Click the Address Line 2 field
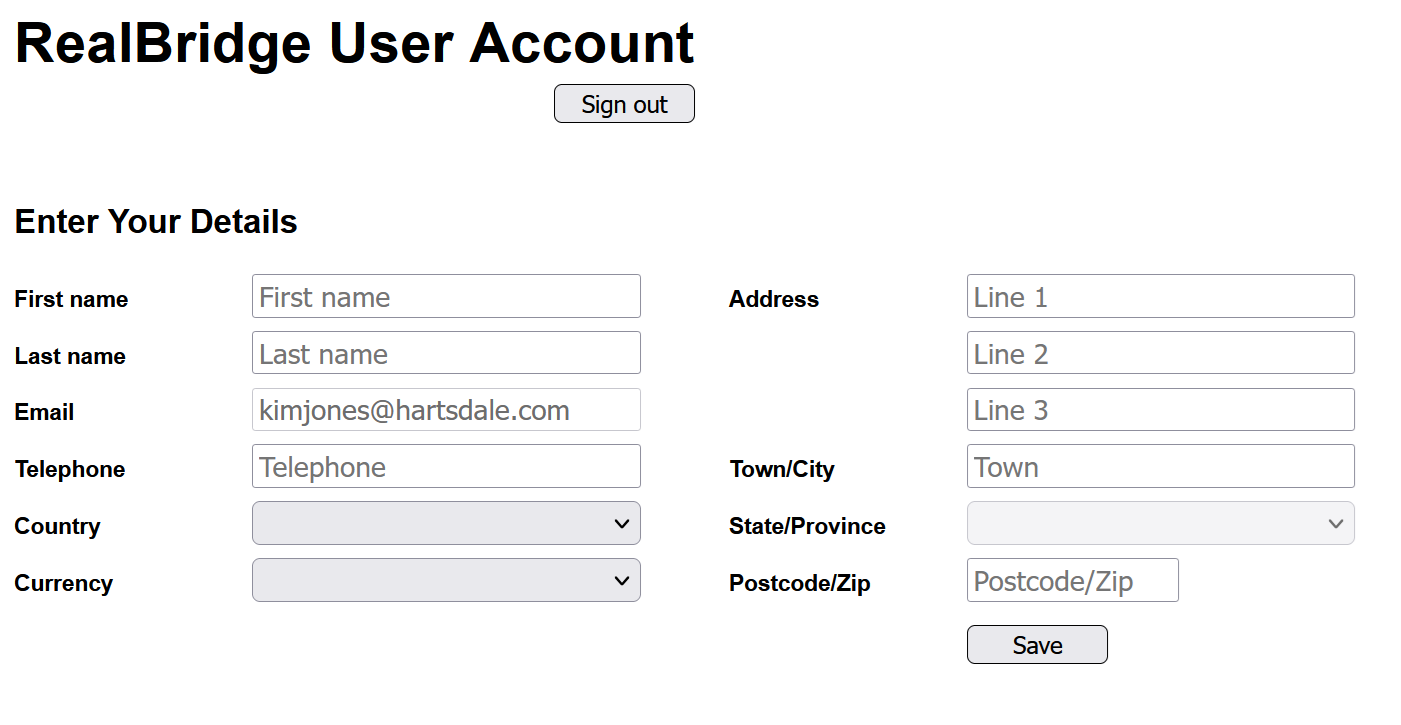Screen dimensions: 1401x725 [x=1160, y=354]
